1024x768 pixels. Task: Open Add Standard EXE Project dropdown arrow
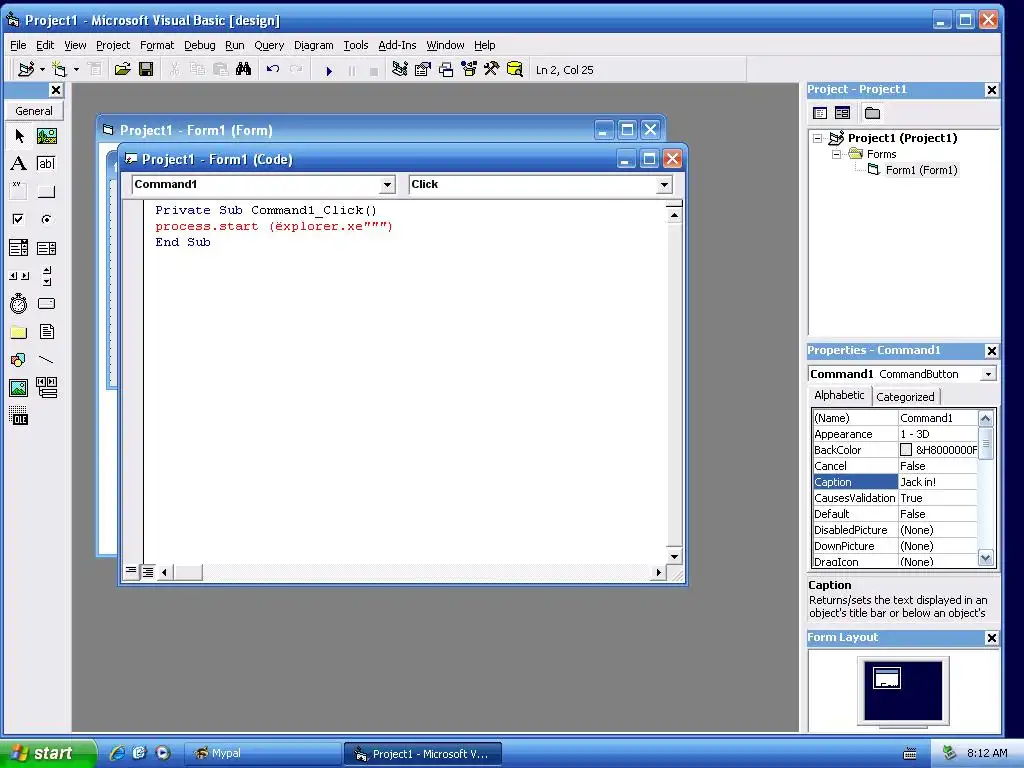point(42,69)
